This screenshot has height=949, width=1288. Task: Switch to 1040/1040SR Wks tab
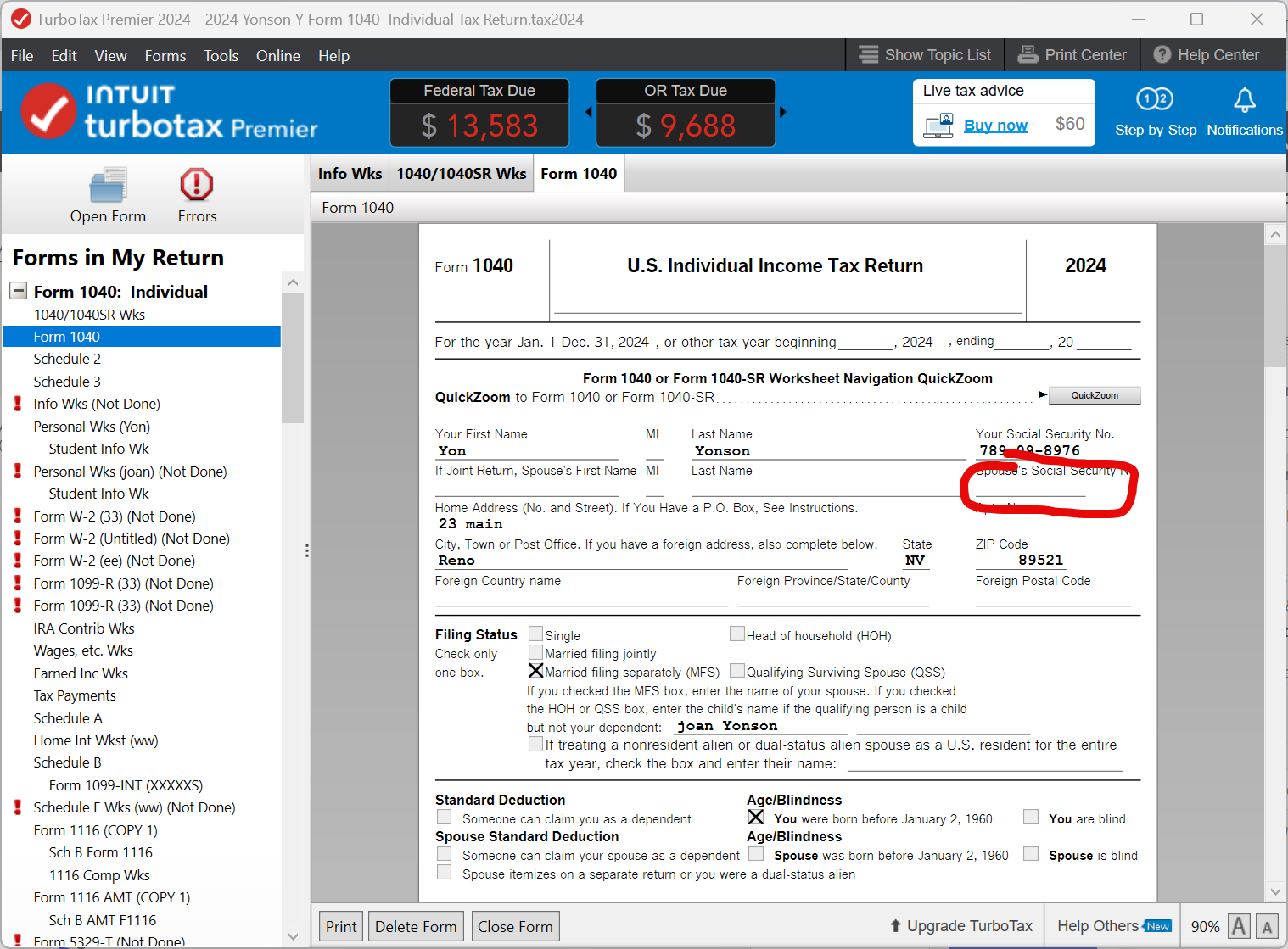click(462, 173)
